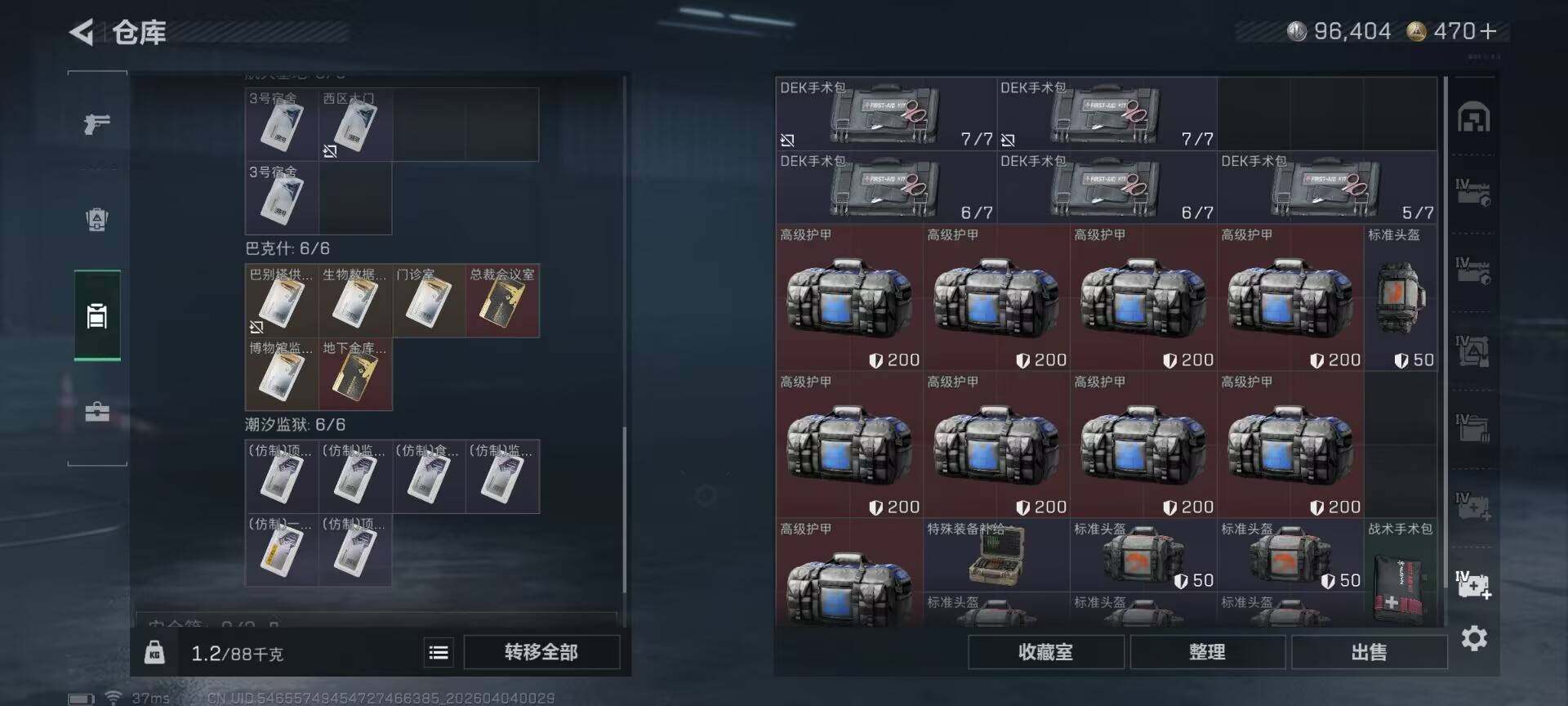This screenshot has height=706, width=1568.
Task: Add currency with plus next to 470
Action: coord(1488,31)
